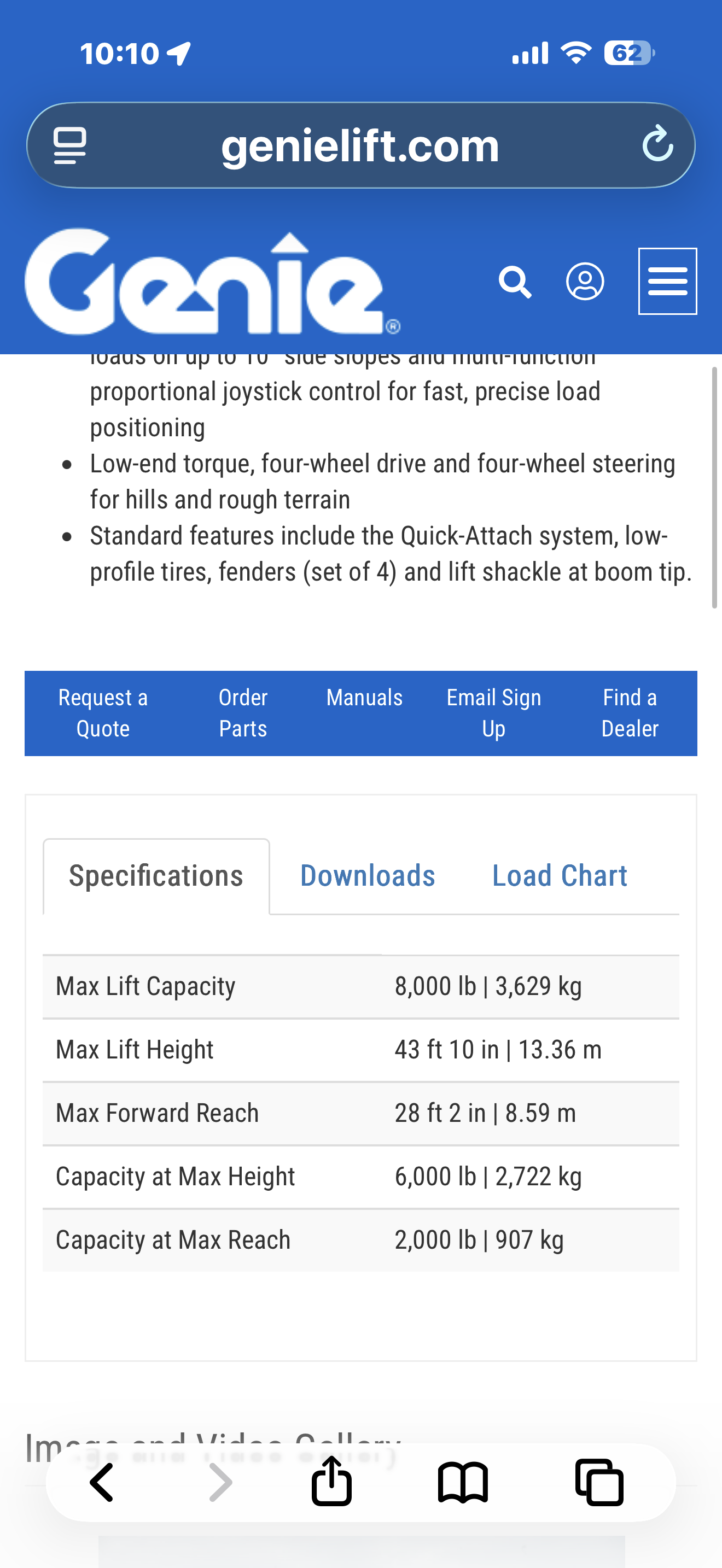The height and width of the screenshot is (1568, 722).
Task: Open the Safari share sheet
Action: coord(332,1481)
